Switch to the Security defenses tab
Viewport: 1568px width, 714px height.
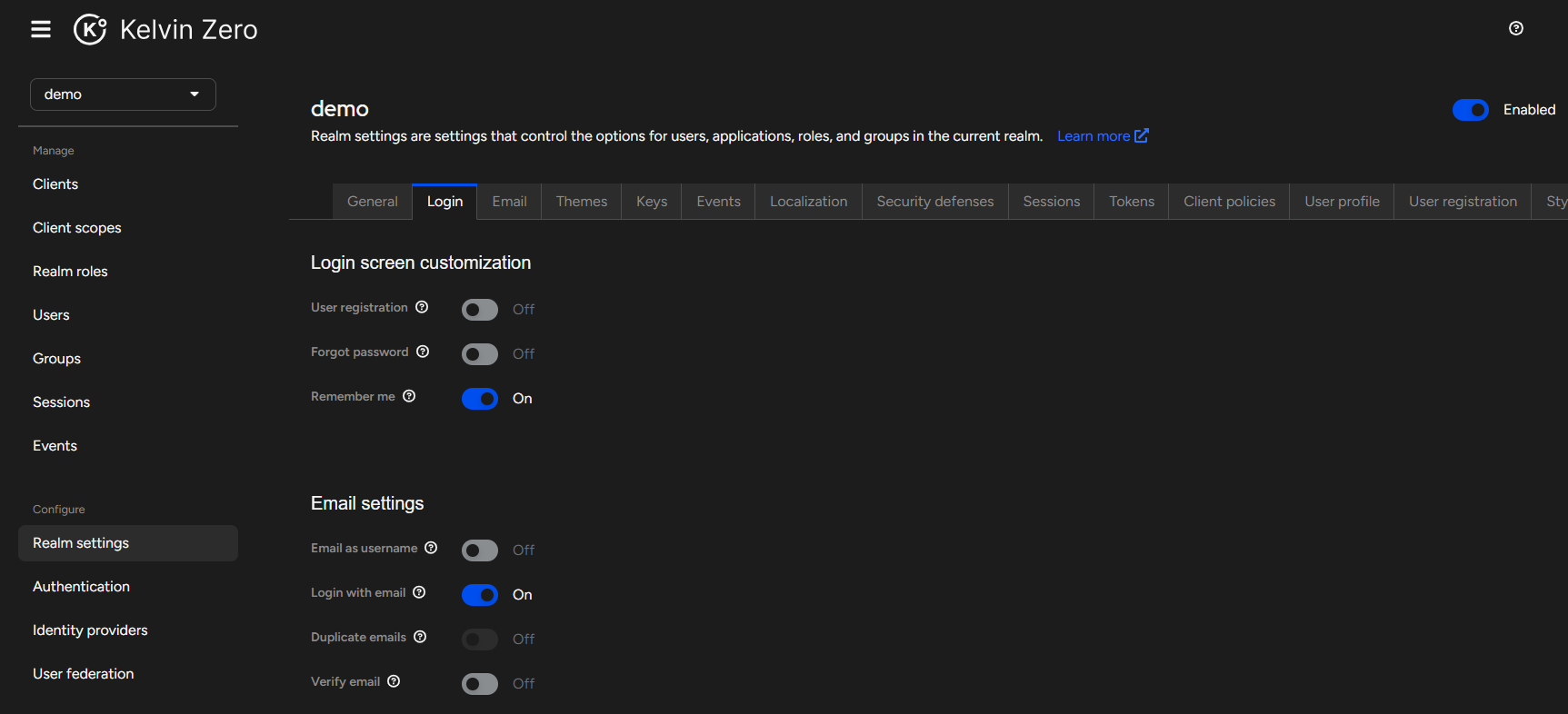(934, 202)
